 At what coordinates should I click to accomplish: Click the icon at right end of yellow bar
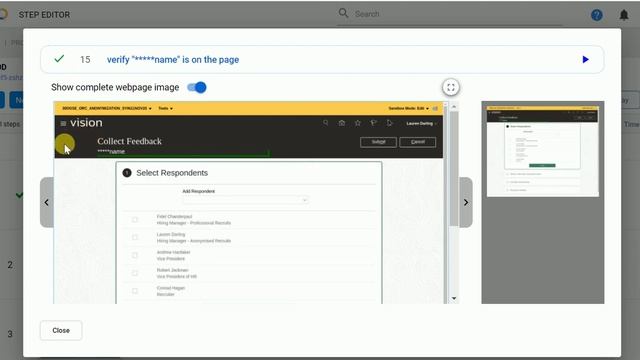[435, 109]
